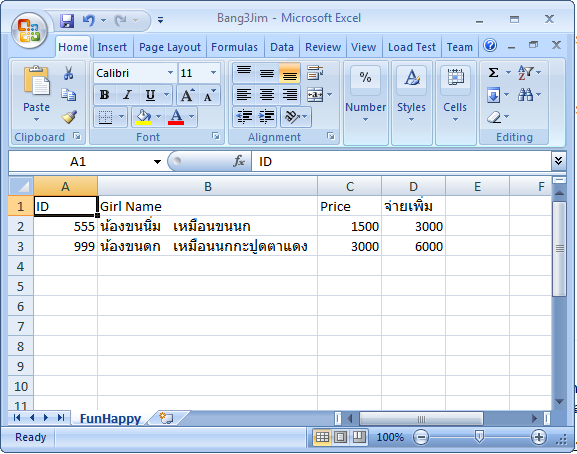This screenshot has width=577, height=454.
Task: Toggle Bold formatting
Action: 105,95
